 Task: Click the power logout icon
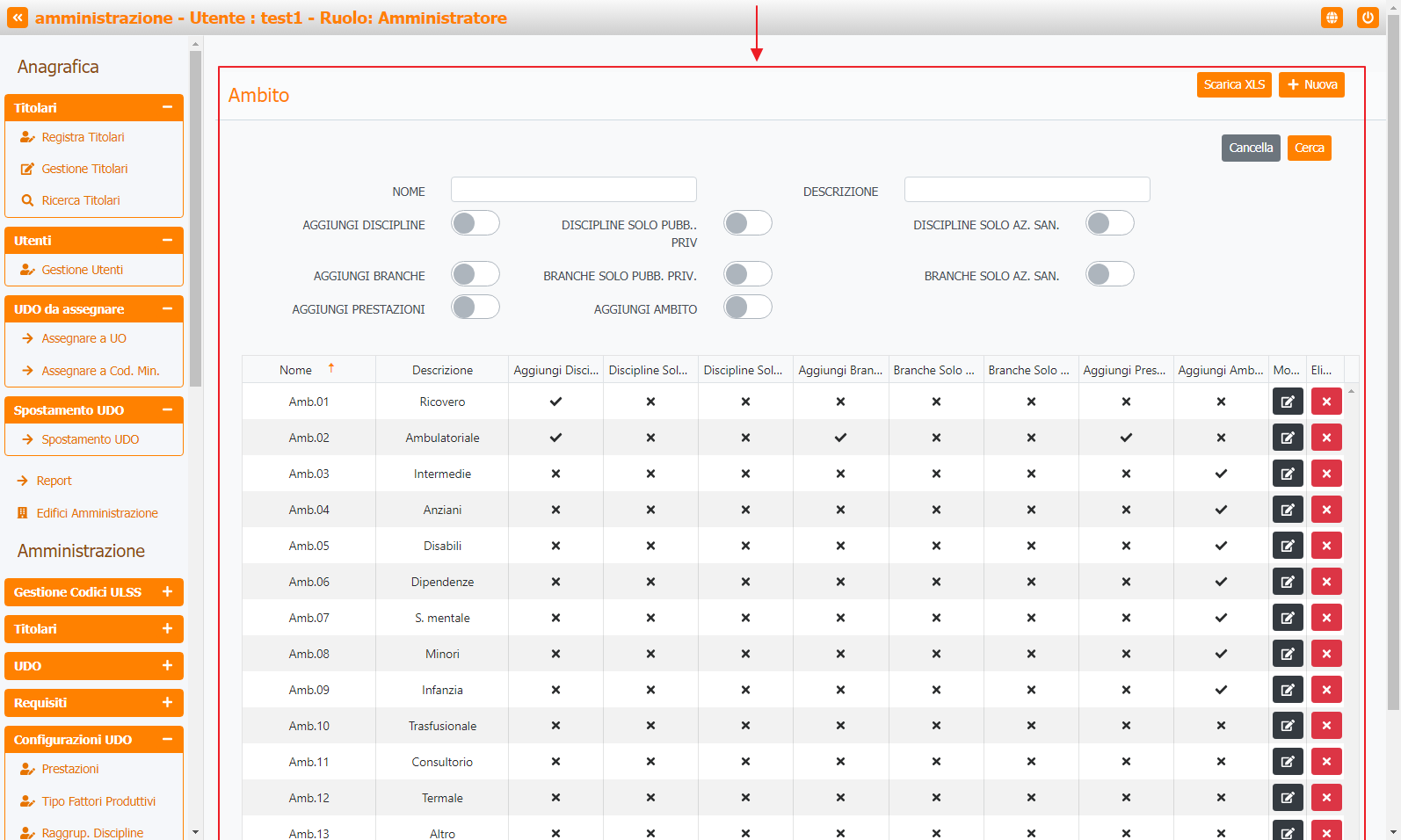pos(1367,18)
